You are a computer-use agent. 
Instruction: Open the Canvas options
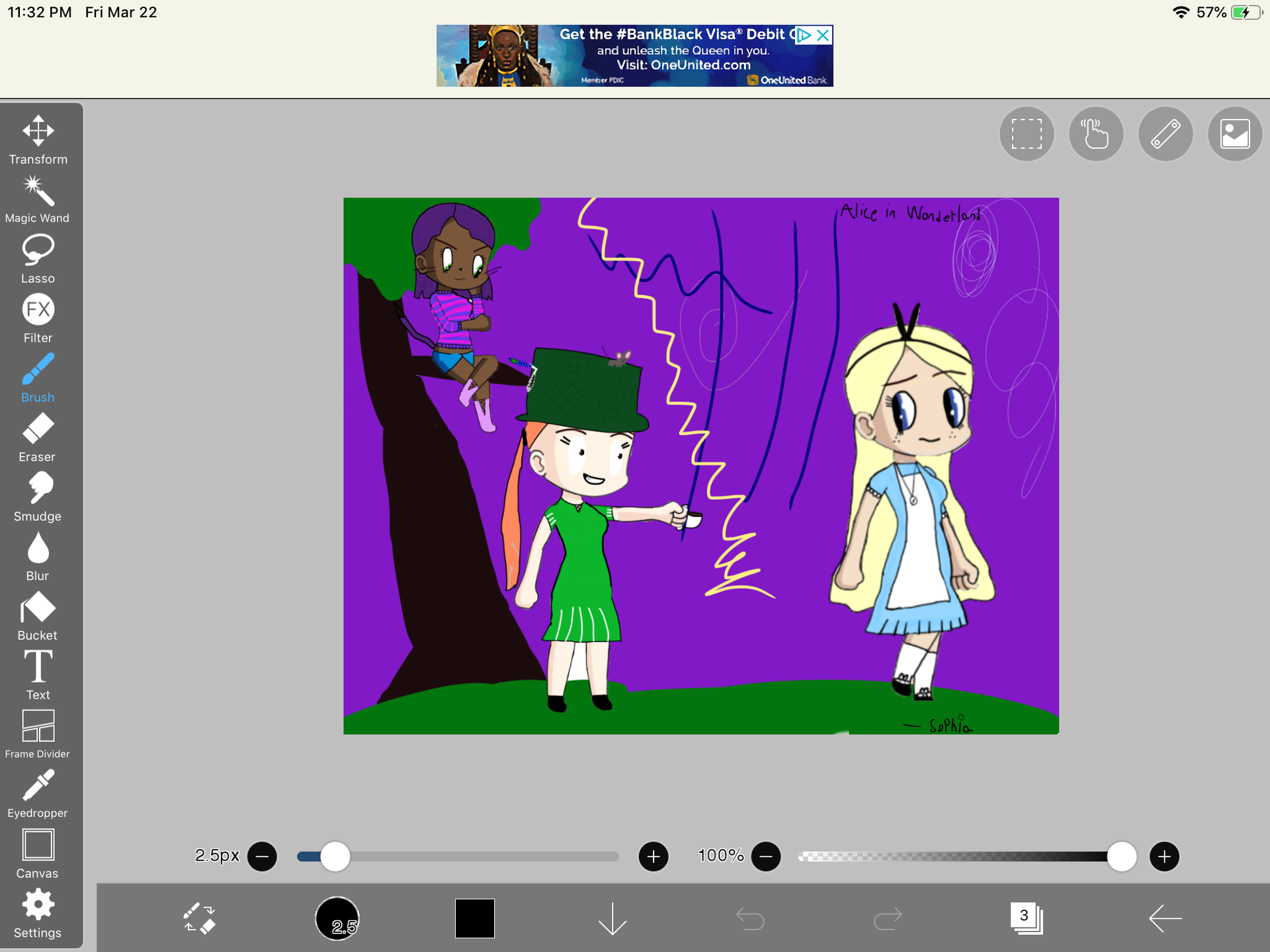point(38,854)
